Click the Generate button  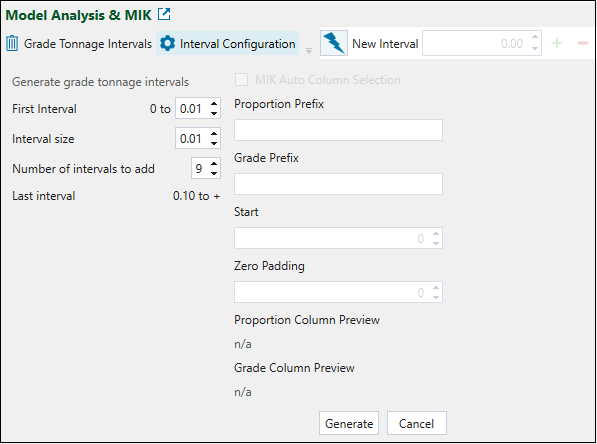349,423
